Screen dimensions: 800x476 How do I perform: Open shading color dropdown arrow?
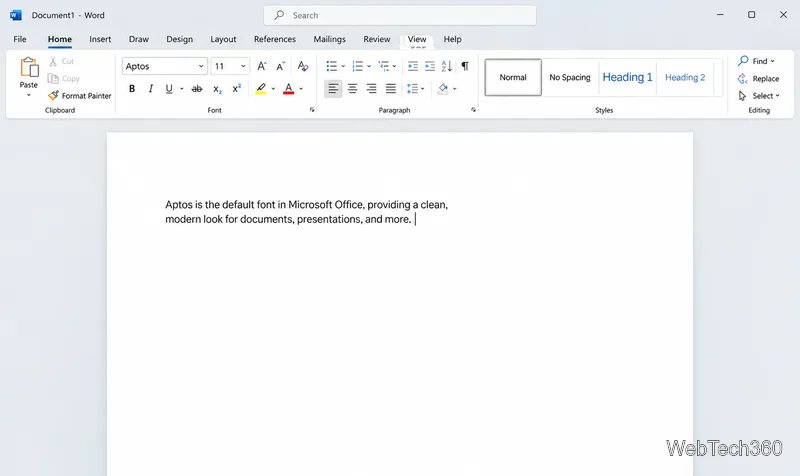[x=455, y=89]
